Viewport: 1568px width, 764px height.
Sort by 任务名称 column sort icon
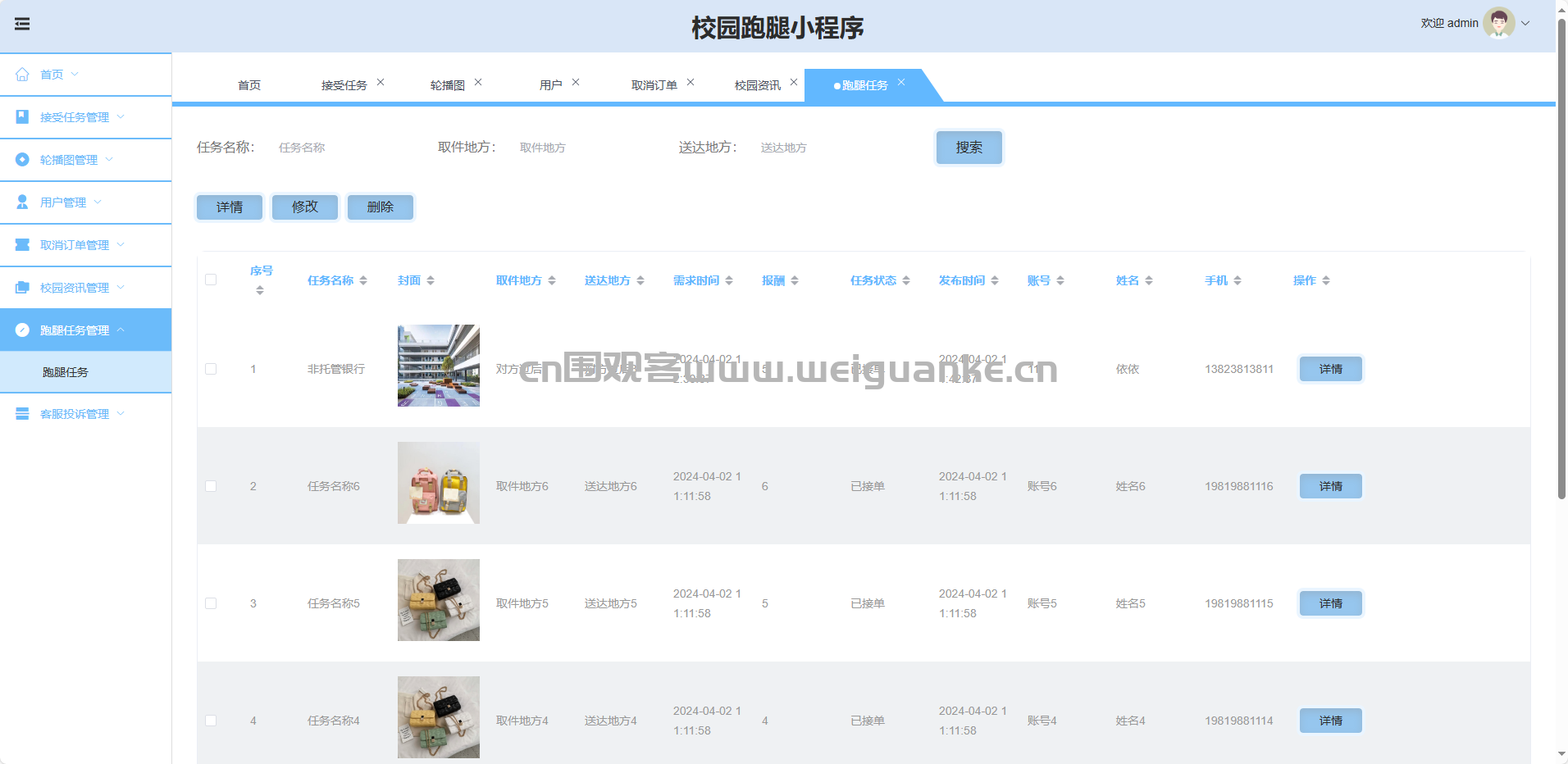(363, 280)
